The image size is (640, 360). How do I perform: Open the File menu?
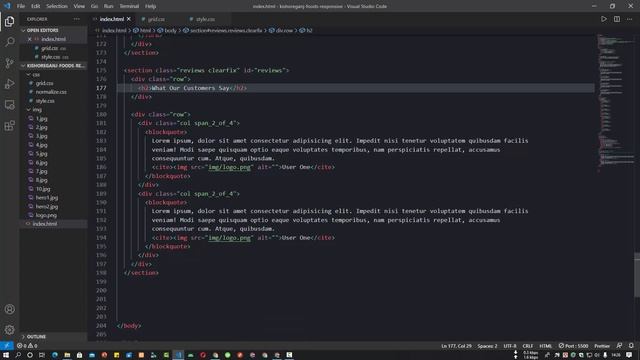(x=21, y=6)
